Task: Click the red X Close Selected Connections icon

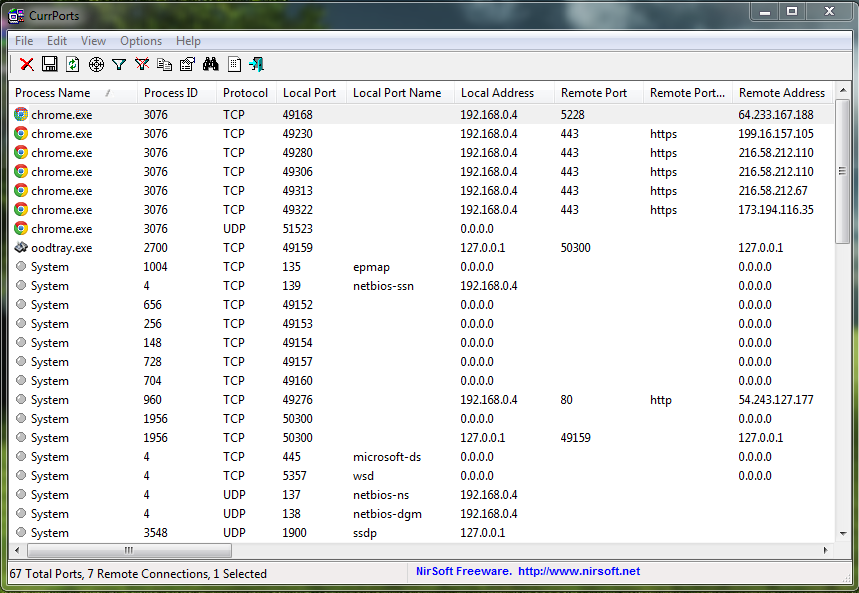Action: tap(27, 64)
